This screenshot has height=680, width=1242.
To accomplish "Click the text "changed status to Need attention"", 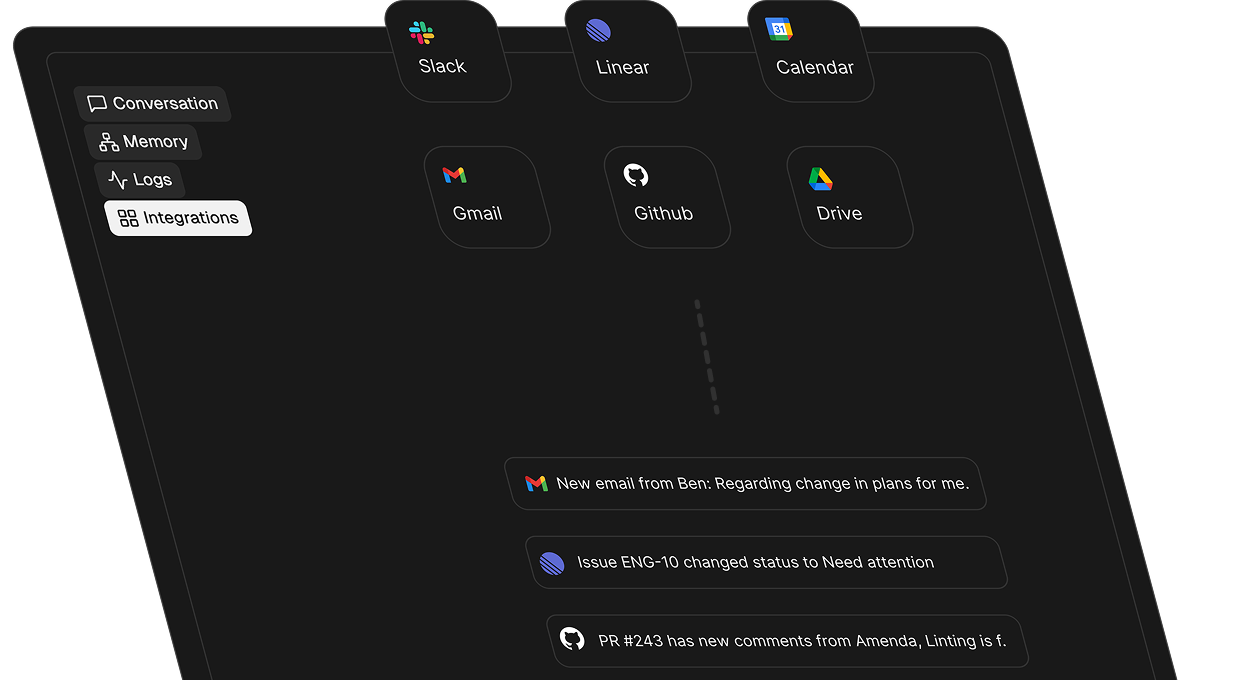I will 809,563.
